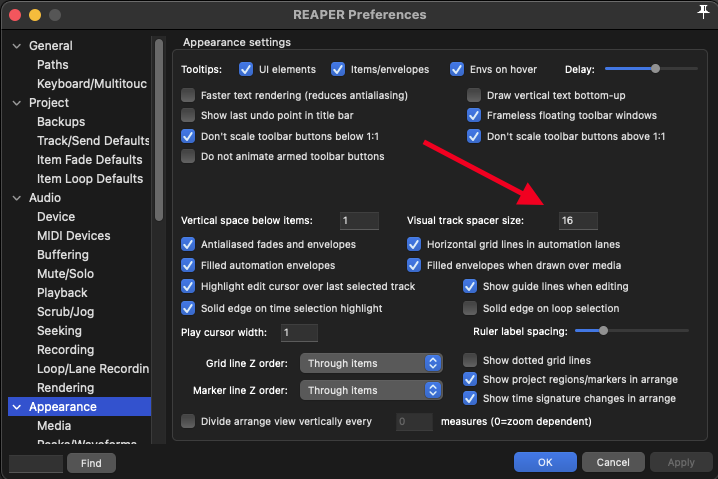Toggle Horizontal grid lines in automation lanes

[x=414, y=244]
